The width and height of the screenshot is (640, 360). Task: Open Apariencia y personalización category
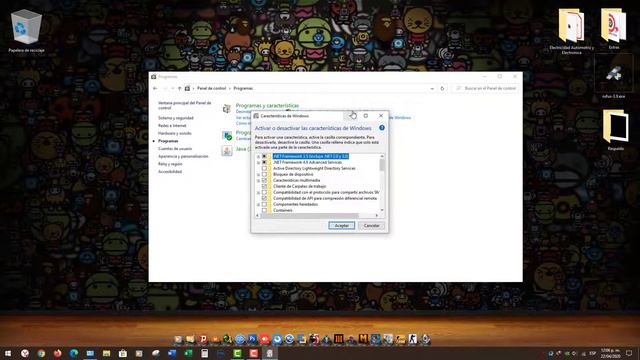[183, 156]
